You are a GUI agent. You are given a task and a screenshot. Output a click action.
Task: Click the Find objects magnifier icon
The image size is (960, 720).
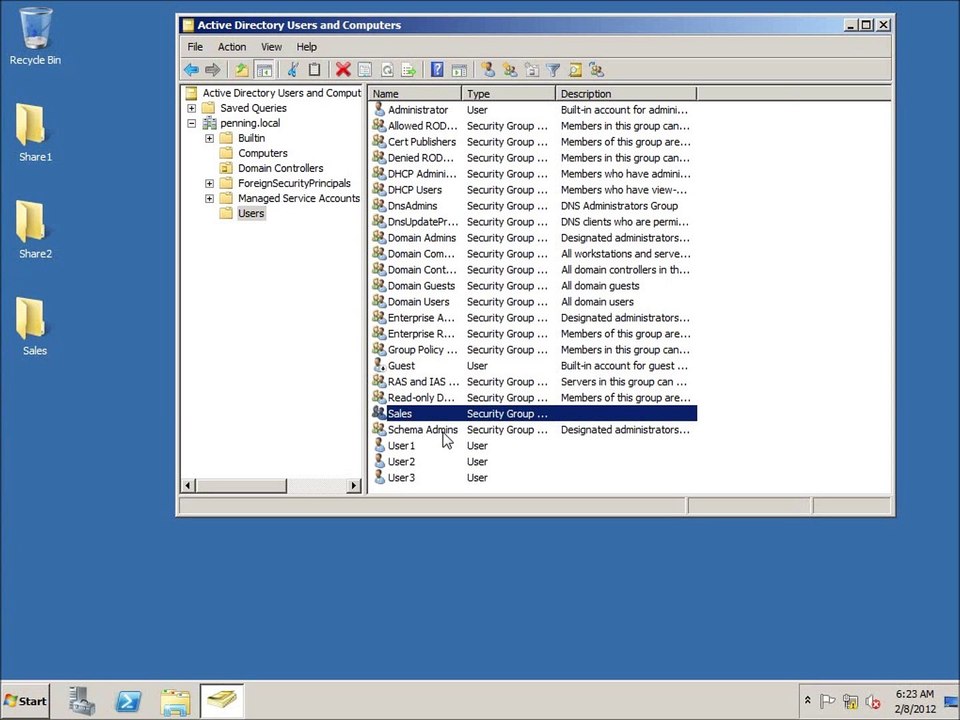click(575, 70)
